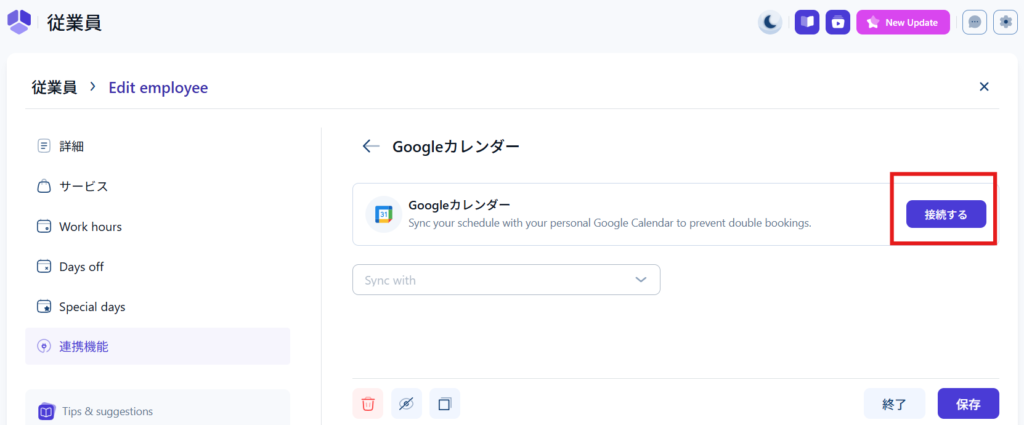This screenshot has height=425, width=1024.
Task: Click the New Update button
Action: [x=903, y=22]
